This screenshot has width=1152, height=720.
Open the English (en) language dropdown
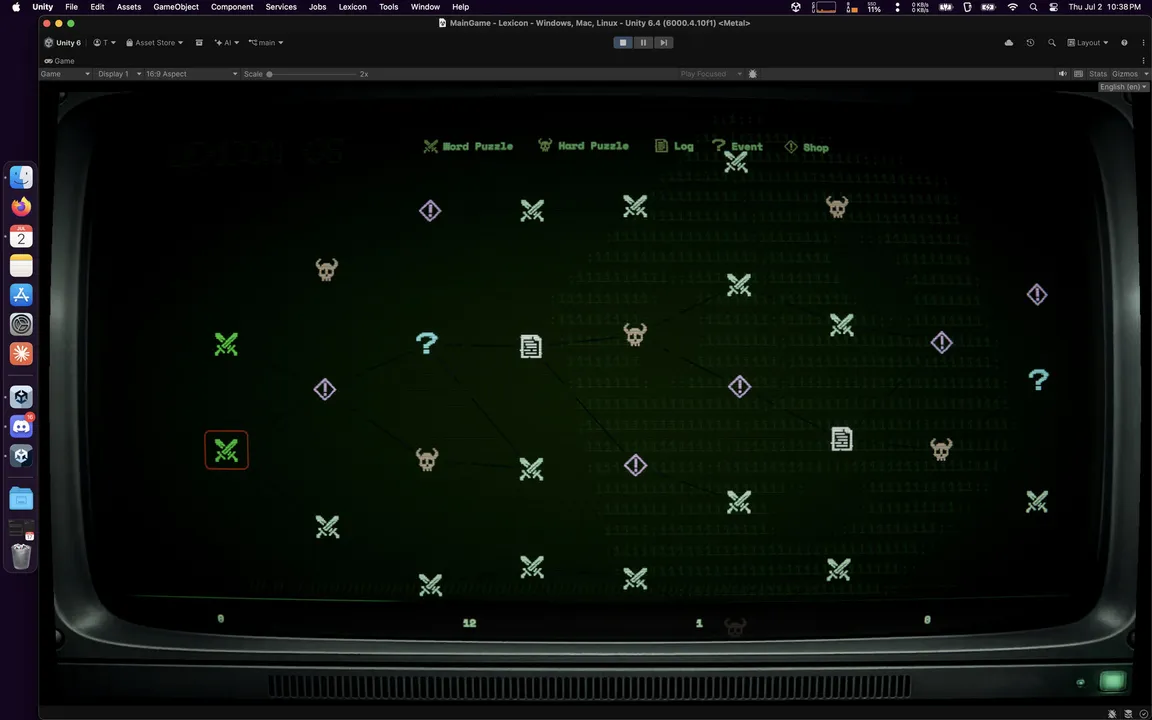coord(1123,87)
